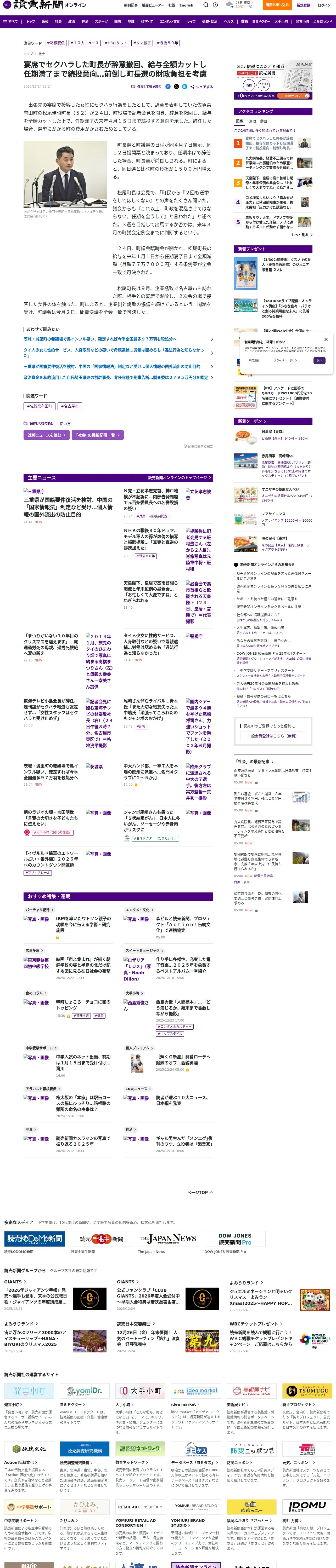The height and width of the screenshot is (1568, 336).
Task: Open the article photo of the mayor
Action: pyautogui.click(x=65, y=175)
